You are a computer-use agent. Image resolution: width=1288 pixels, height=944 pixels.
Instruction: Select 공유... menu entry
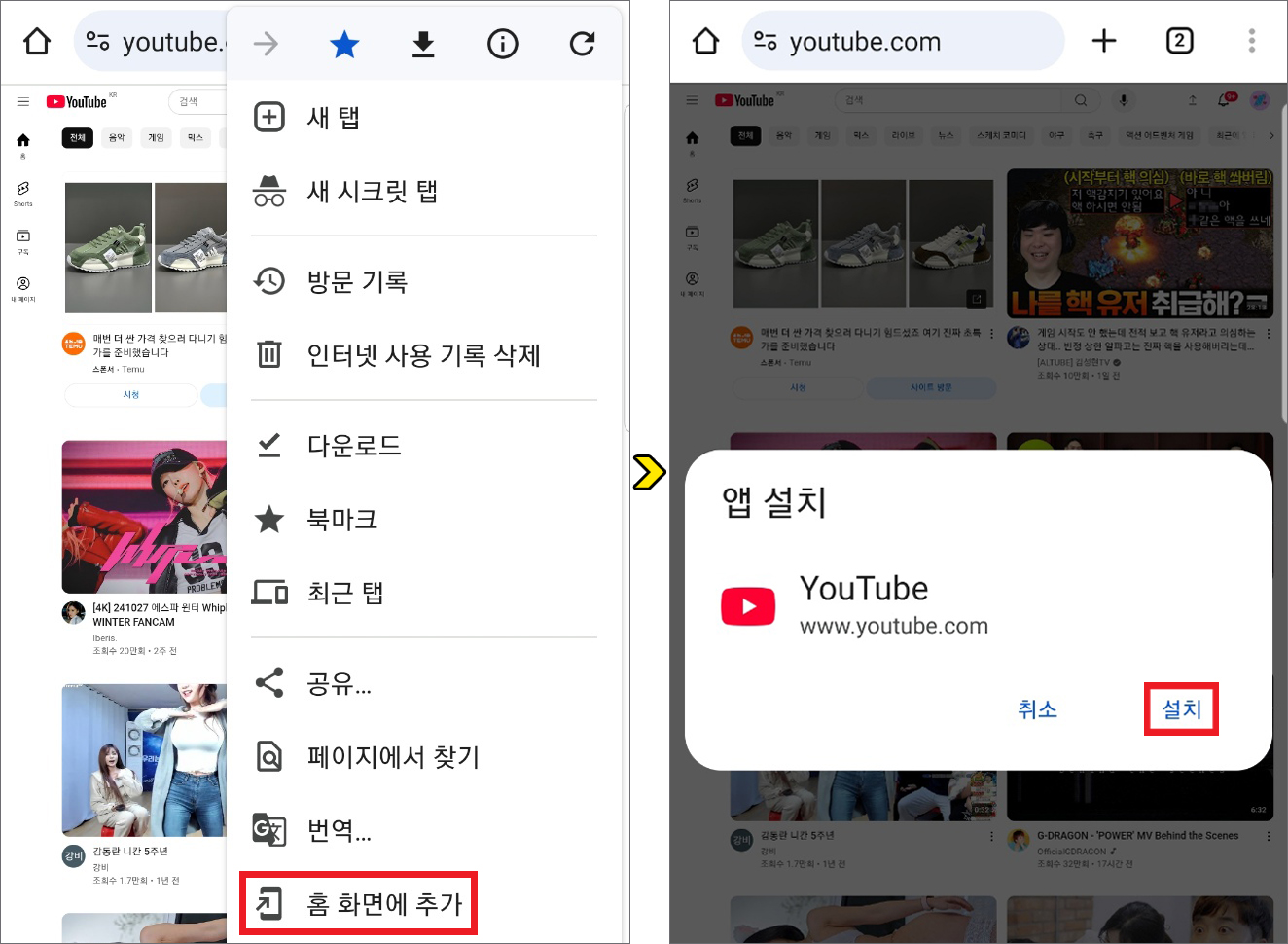tap(424, 683)
